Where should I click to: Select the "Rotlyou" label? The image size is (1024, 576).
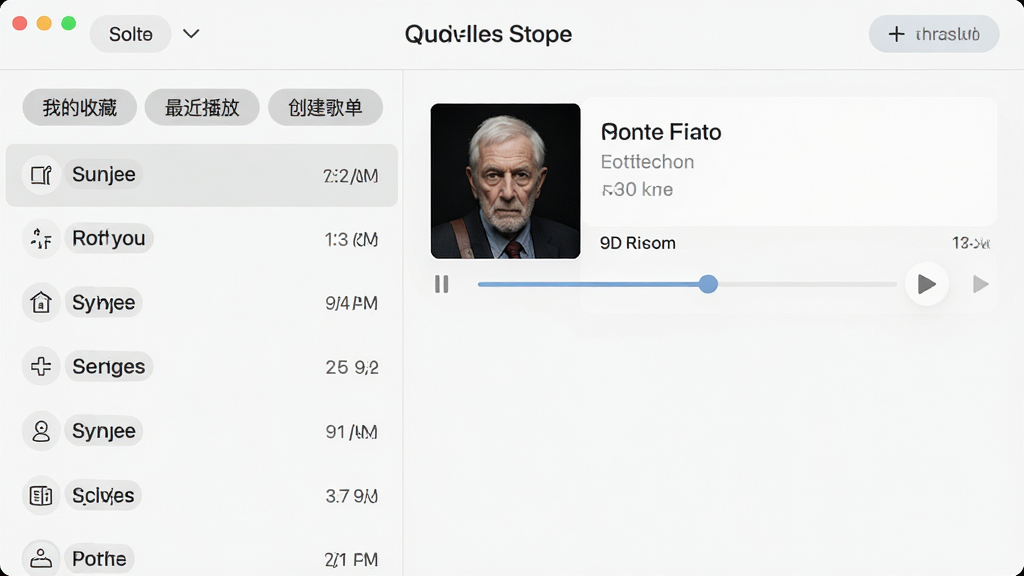click(108, 238)
